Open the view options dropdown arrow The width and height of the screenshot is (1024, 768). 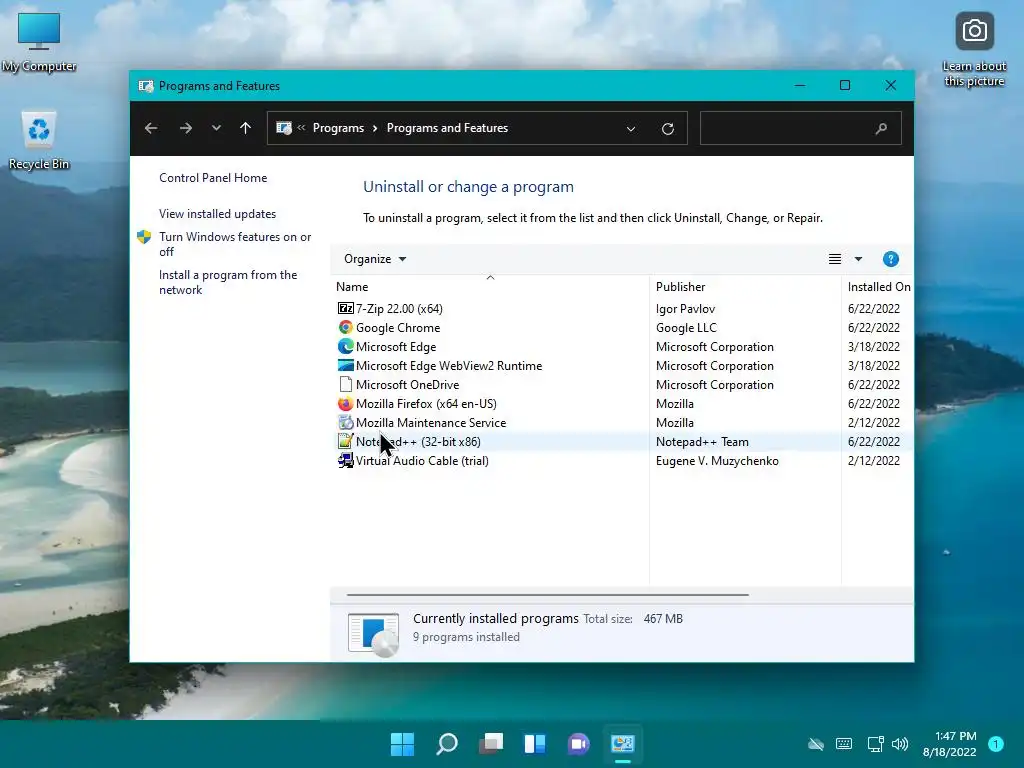(858, 259)
